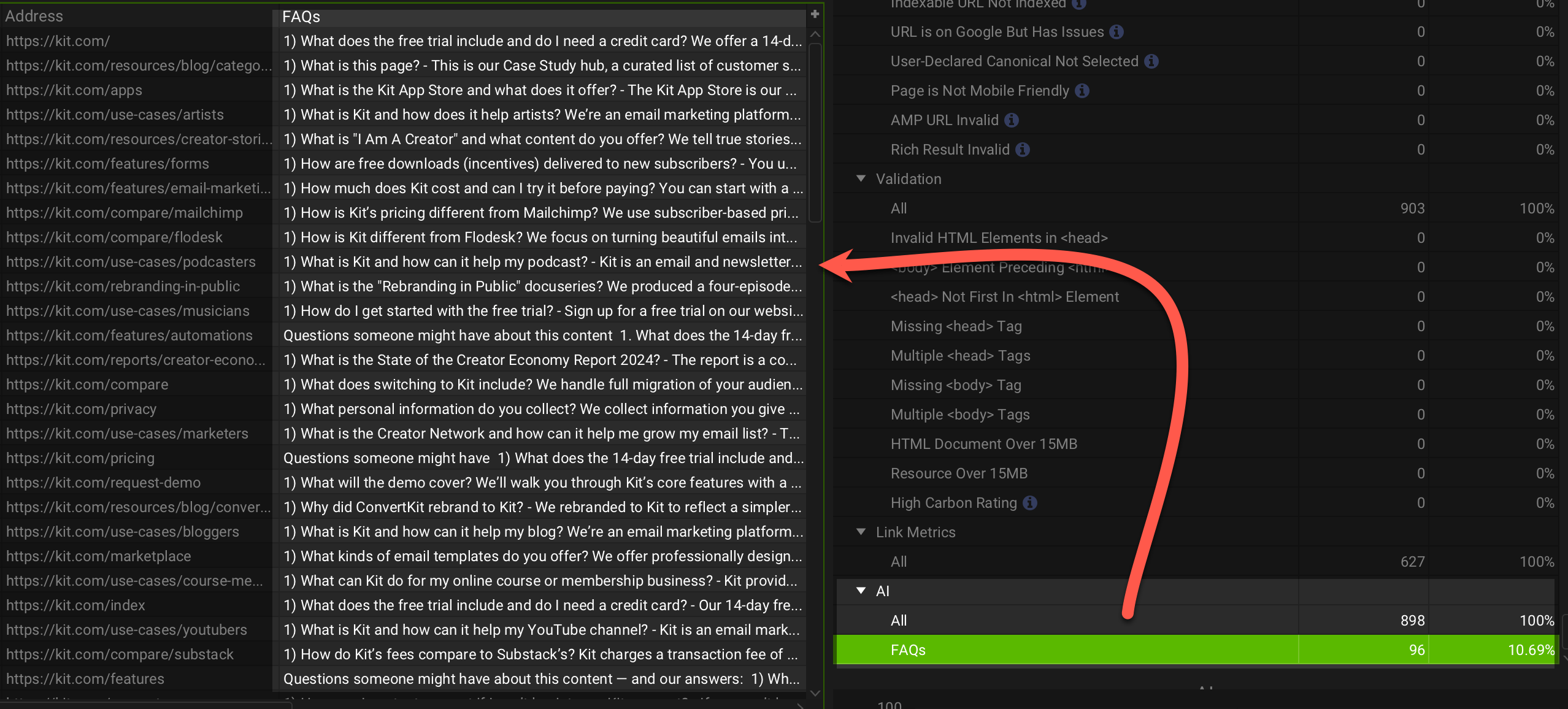1568x709 pixels.
Task: Click the plus icon to add a column
Action: pos(815,14)
